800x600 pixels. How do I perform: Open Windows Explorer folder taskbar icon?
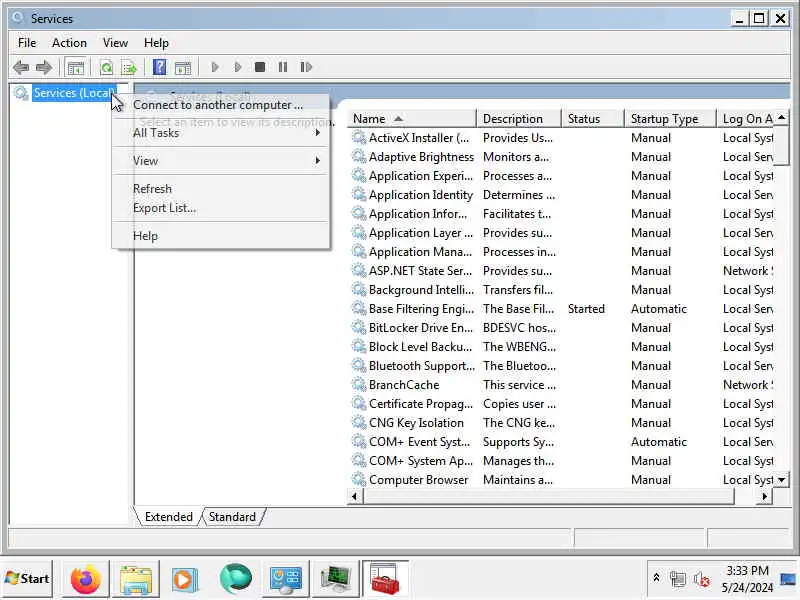pyautogui.click(x=135, y=579)
